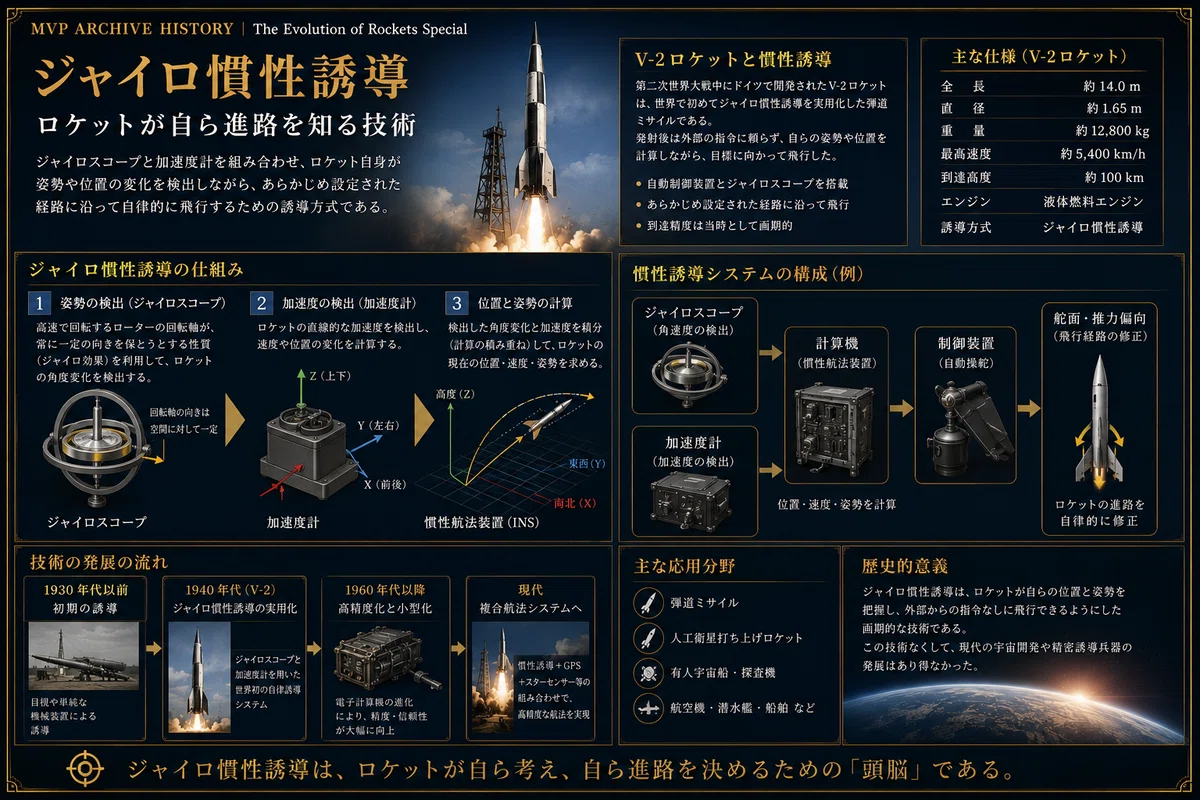Click the 主な応用分野 section heading
This screenshot has height=800, width=1200.
685,565
